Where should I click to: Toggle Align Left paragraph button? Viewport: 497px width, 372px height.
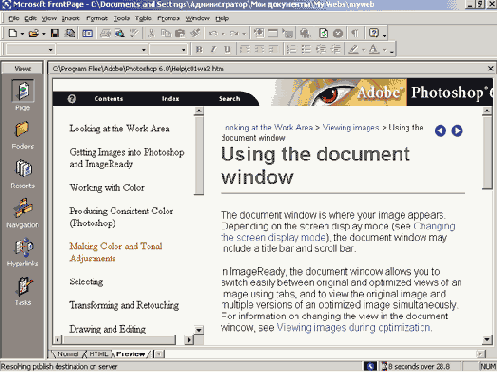coord(245,49)
